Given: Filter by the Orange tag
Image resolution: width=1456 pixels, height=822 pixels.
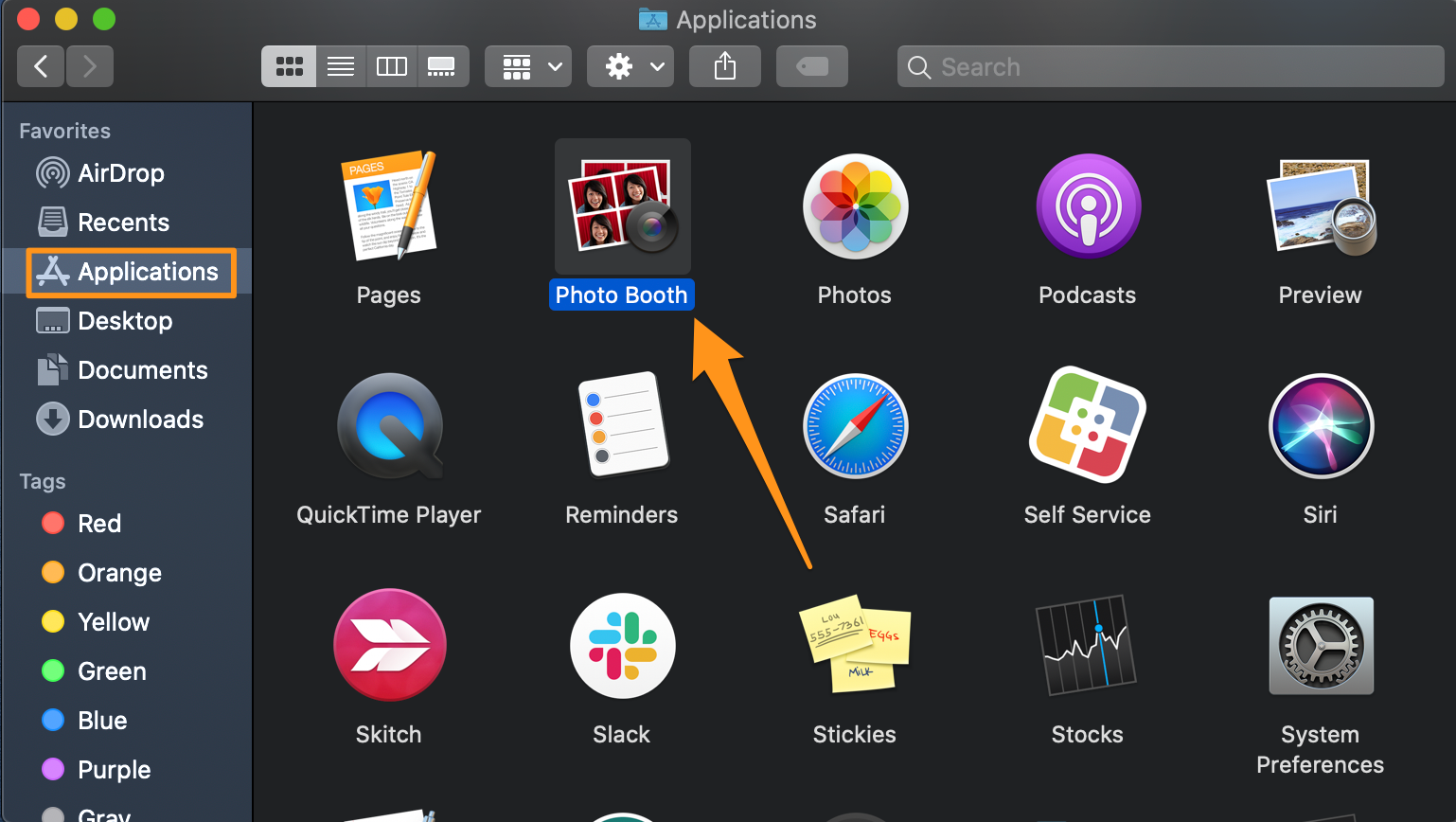Looking at the screenshot, I should coord(126,573).
